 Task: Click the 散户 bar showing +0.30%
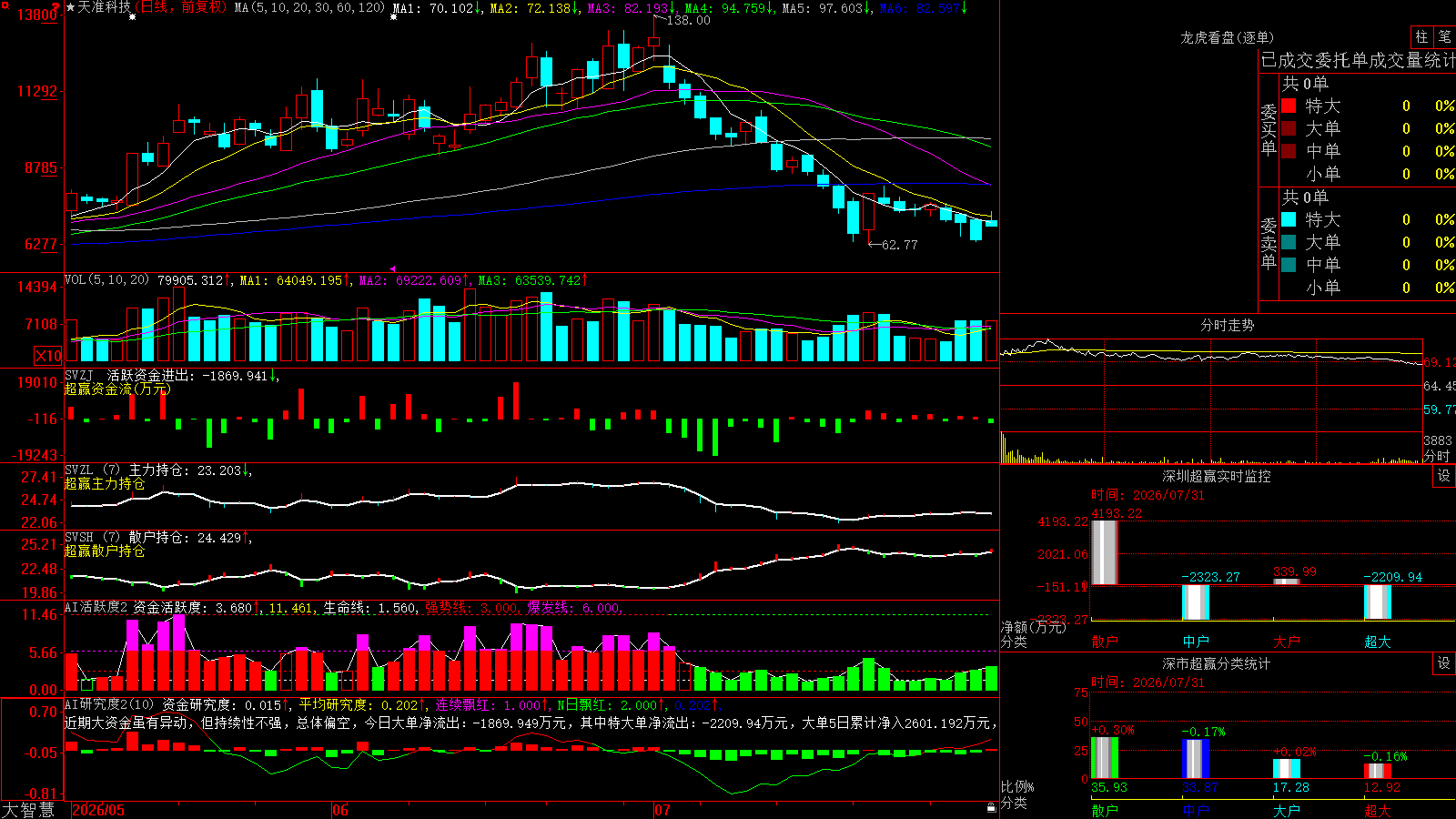click(1104, 757)
